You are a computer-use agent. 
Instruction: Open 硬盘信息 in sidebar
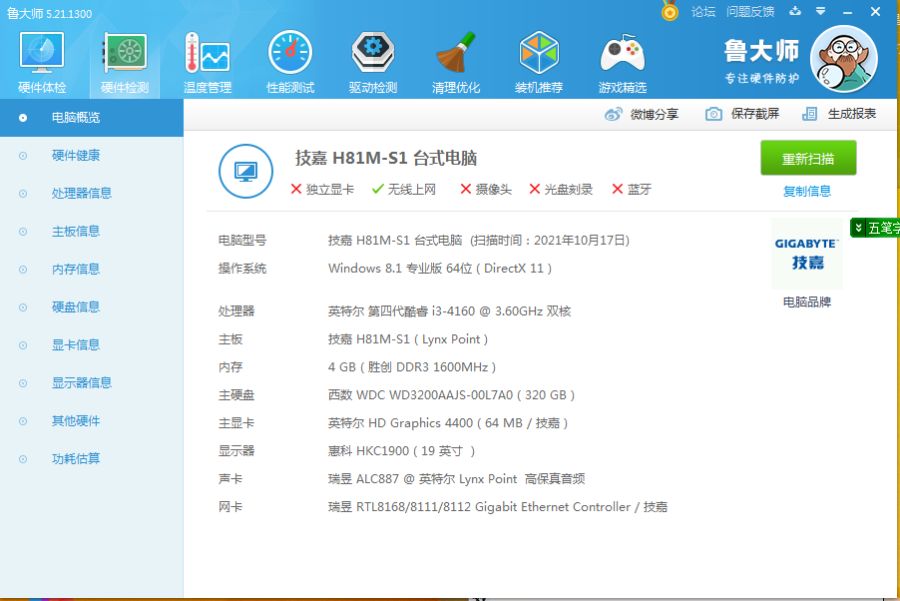[92, 307]
